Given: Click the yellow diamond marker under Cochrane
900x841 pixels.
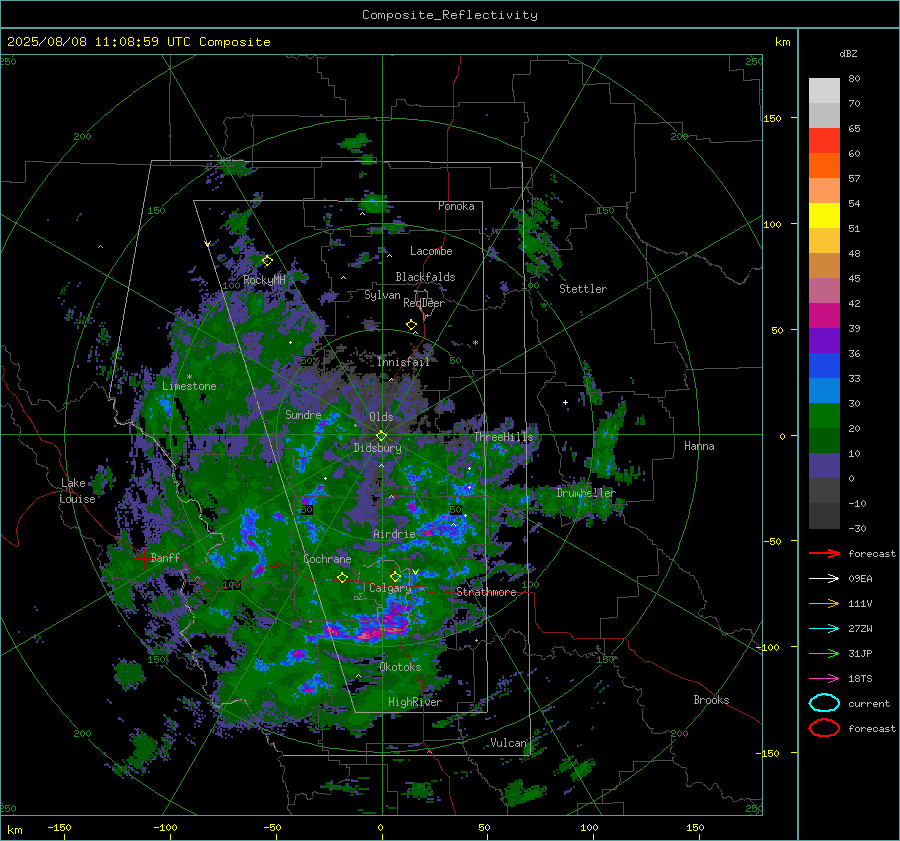Looking at the screenshot, I should coord(342,578).
